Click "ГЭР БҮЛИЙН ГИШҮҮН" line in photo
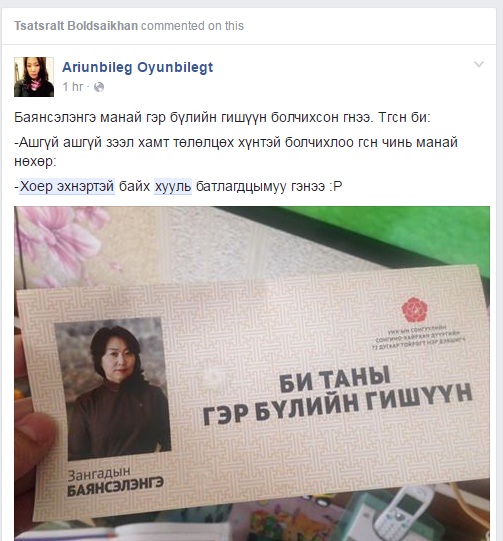This screenshot has width=503, height=541. tap(337, 405)
